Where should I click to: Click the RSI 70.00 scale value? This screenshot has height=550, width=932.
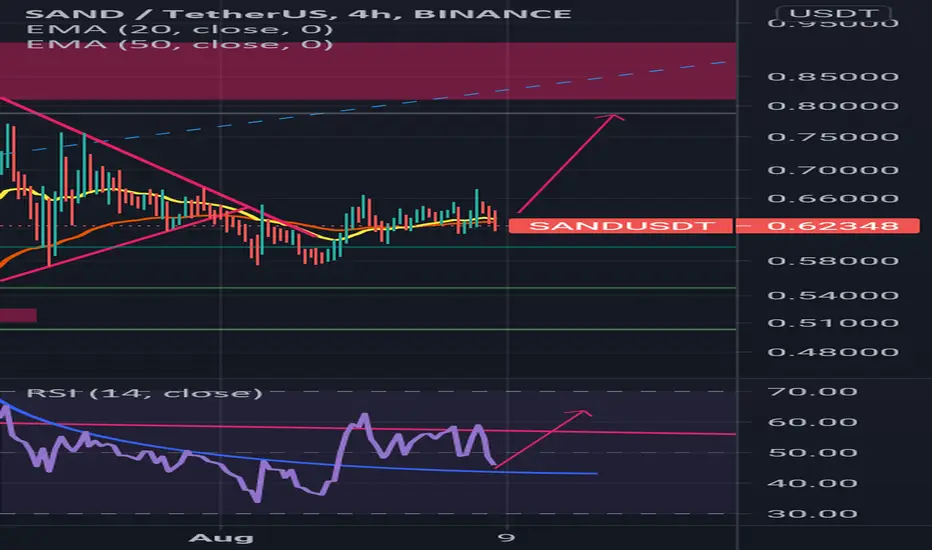pos(812,392)
